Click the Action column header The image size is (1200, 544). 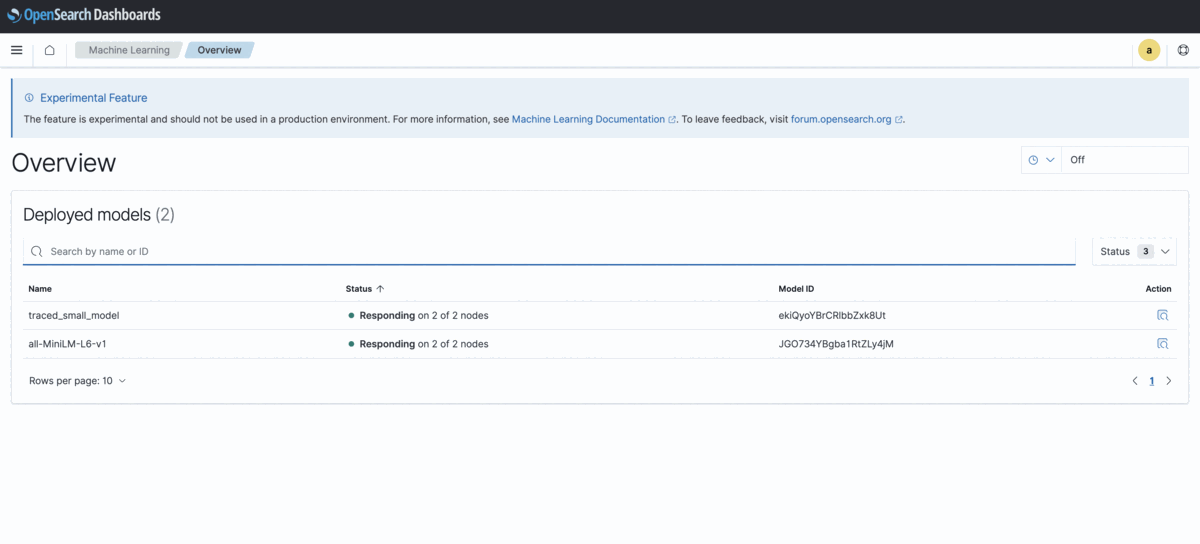click(x=1158, y=289)
